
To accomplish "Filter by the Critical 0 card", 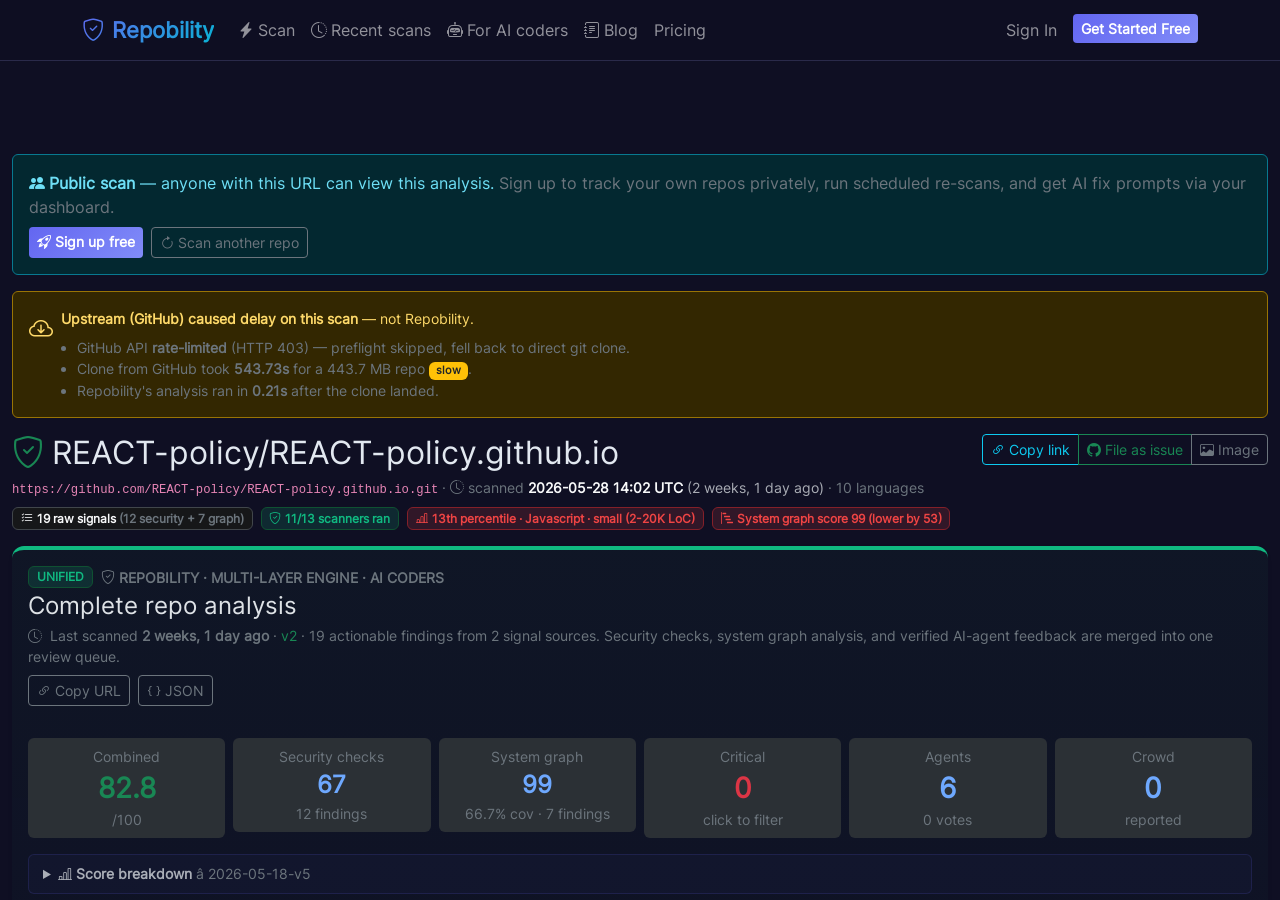I will pos(742,788).
